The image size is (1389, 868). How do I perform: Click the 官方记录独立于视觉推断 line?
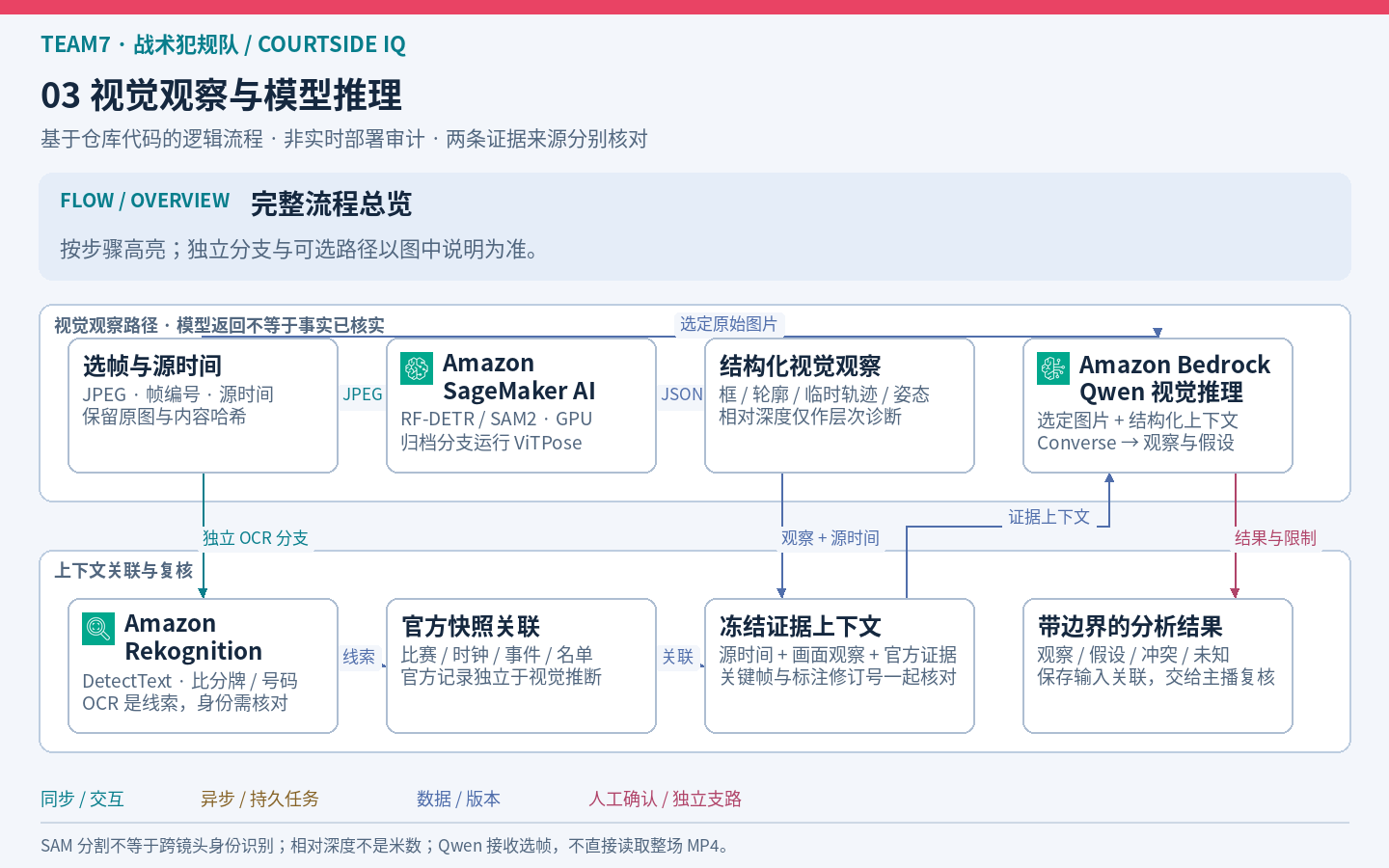502,677
